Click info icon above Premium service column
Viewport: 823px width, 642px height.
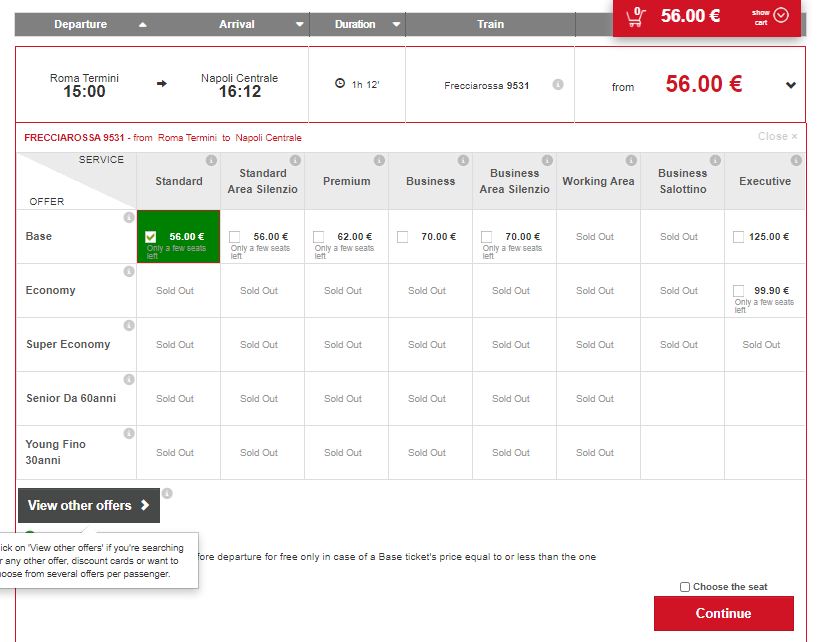(379, 160)
